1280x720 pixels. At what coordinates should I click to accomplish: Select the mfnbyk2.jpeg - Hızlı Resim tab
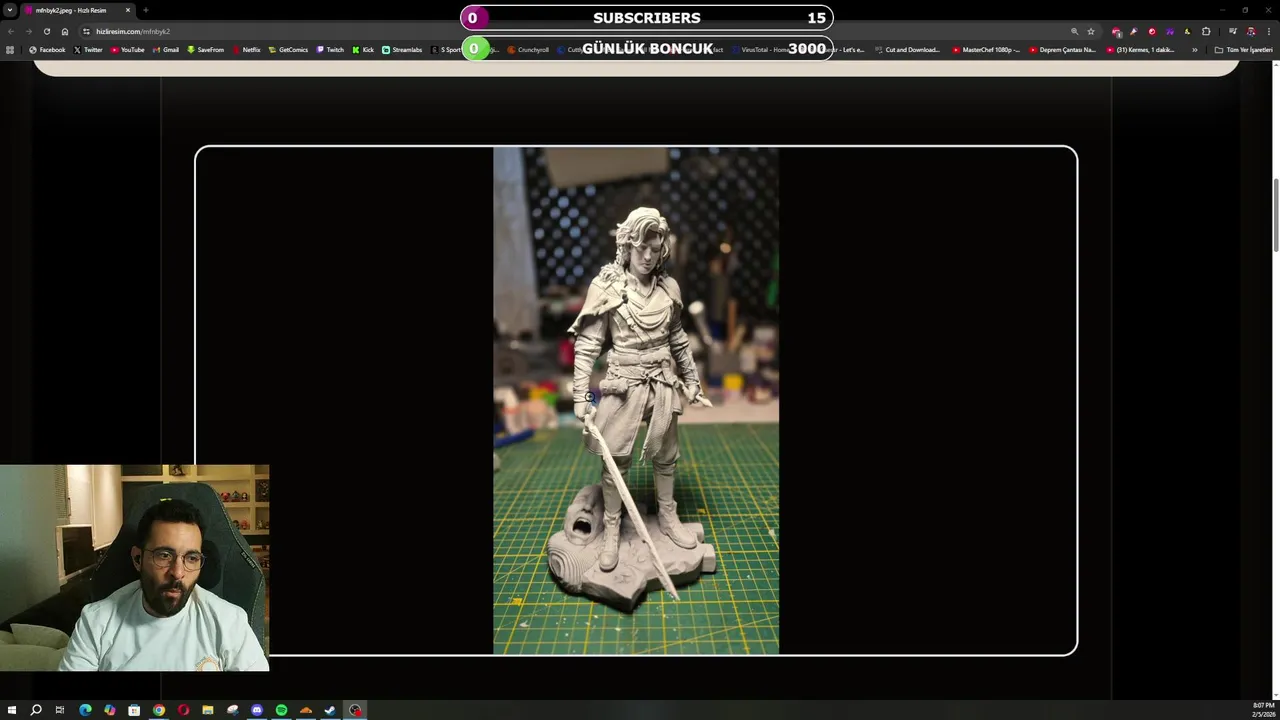point(78,10)
